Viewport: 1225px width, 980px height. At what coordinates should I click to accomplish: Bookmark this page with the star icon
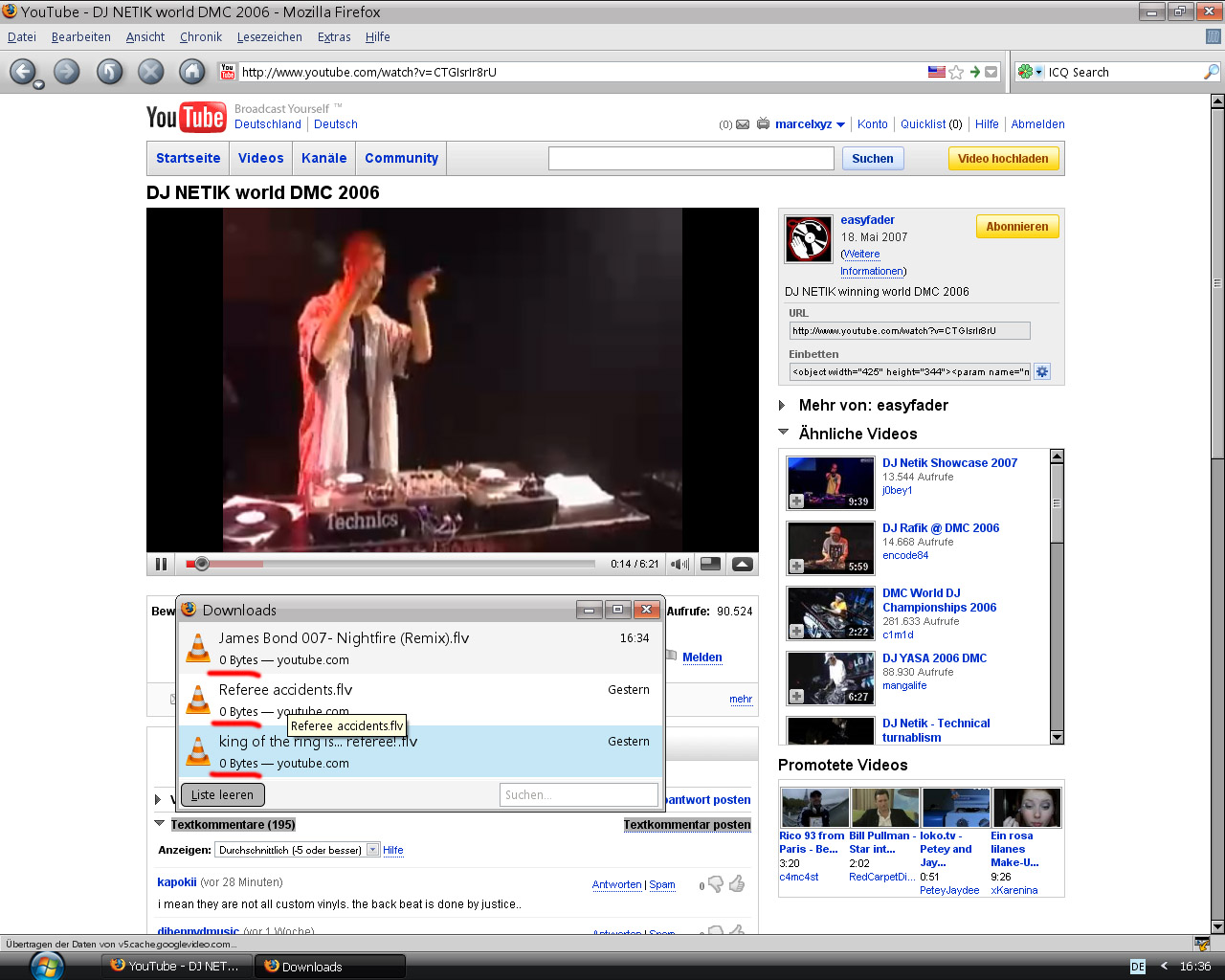[956, 72]
